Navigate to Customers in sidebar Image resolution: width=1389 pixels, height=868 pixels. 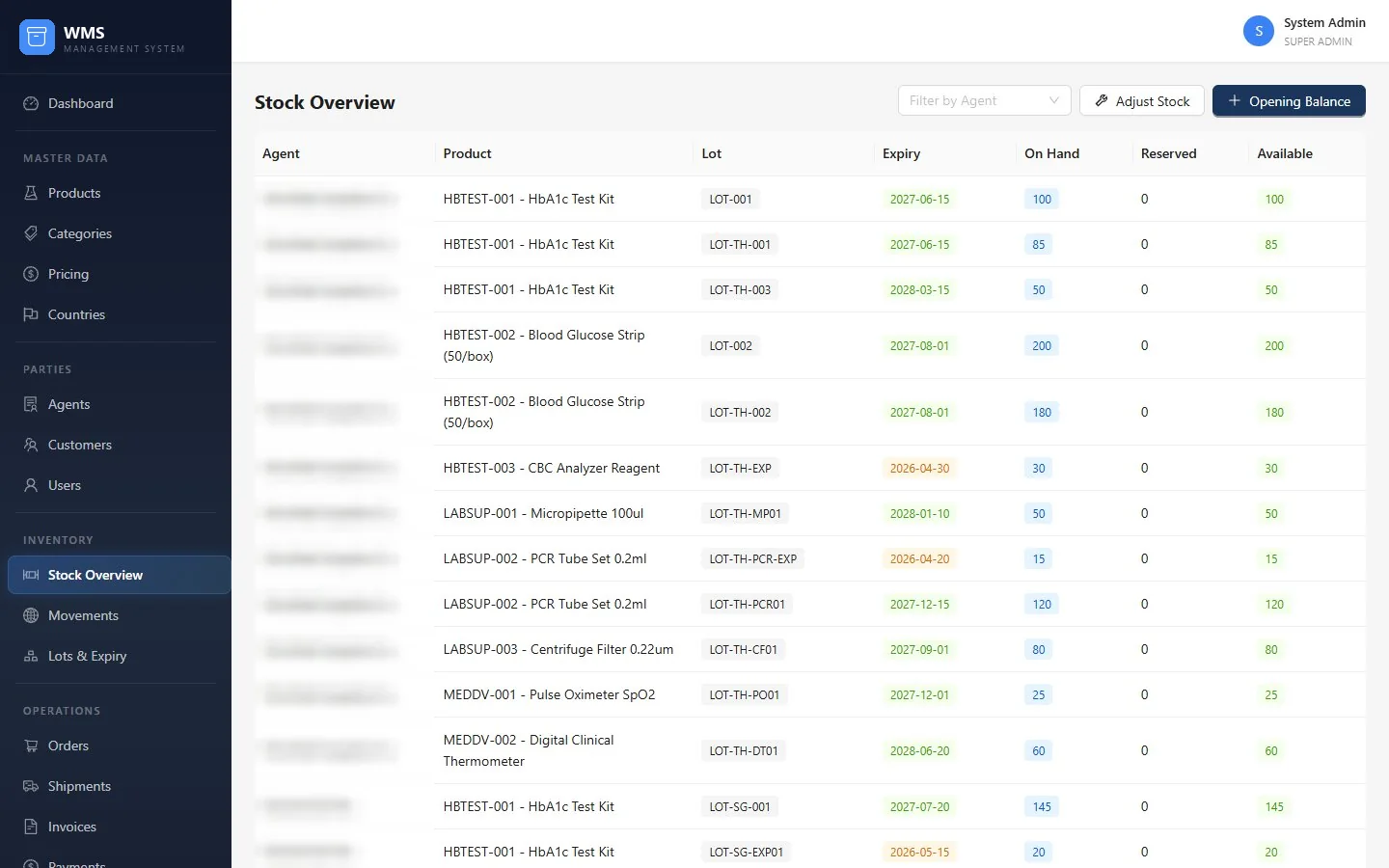click(119, 445)
